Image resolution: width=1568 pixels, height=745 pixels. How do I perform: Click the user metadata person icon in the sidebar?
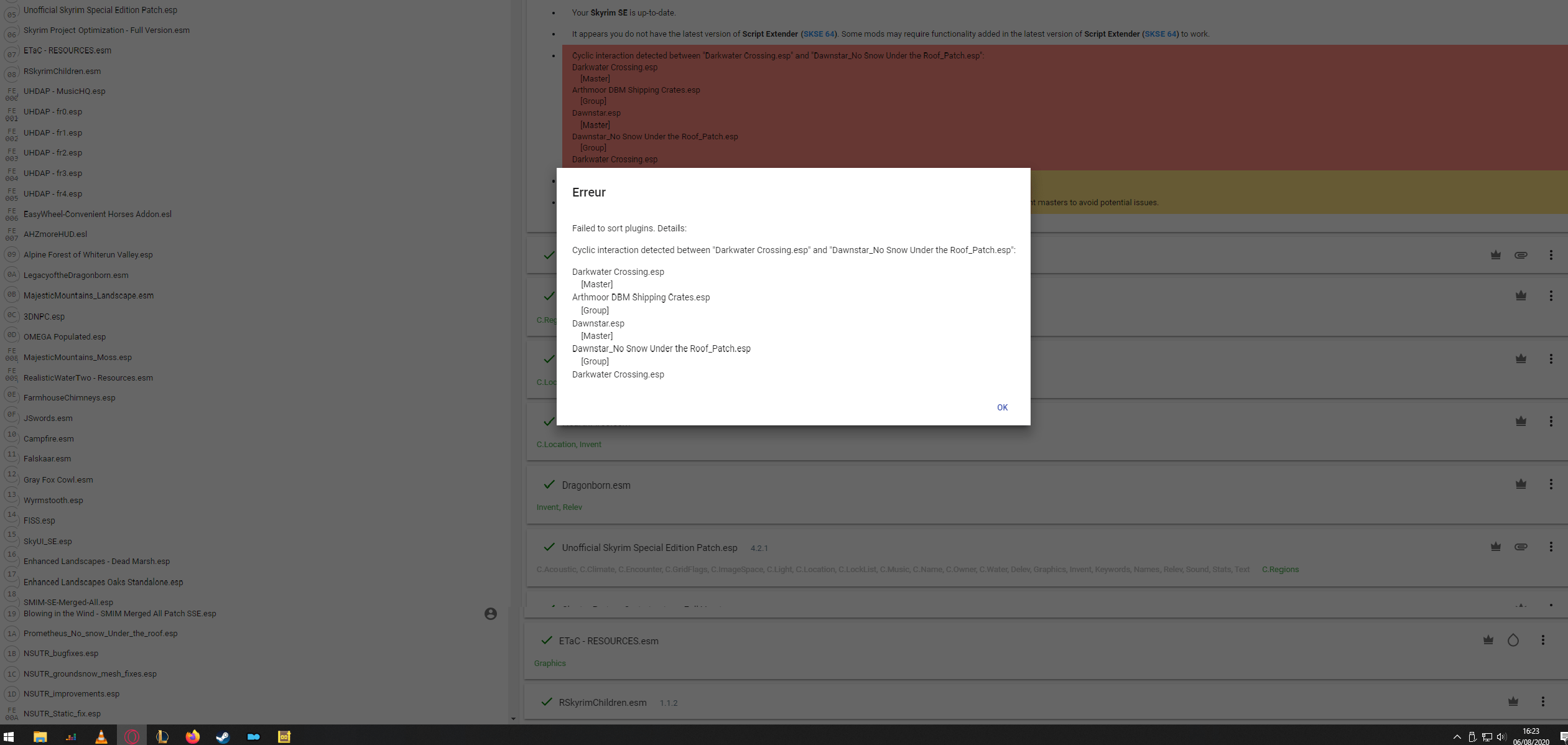[x=491, y=614]
